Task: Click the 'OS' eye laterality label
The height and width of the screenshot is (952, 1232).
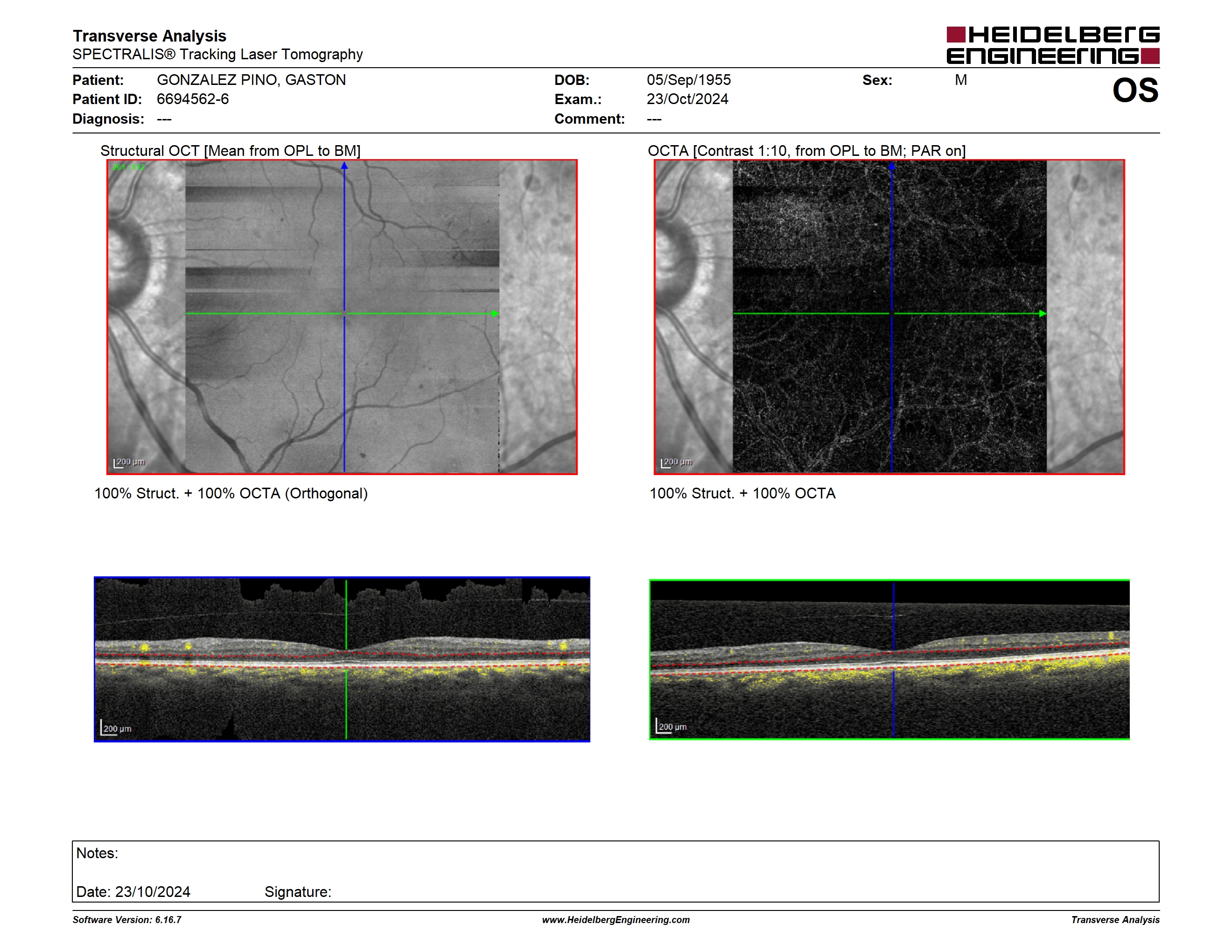Action: [1135, 90]
